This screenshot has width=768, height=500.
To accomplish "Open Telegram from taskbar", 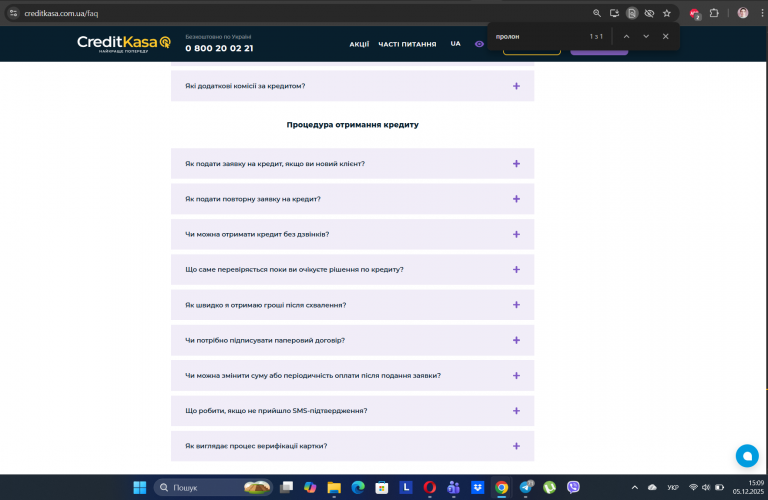I will pyautogui.click(x=526, y=487).
